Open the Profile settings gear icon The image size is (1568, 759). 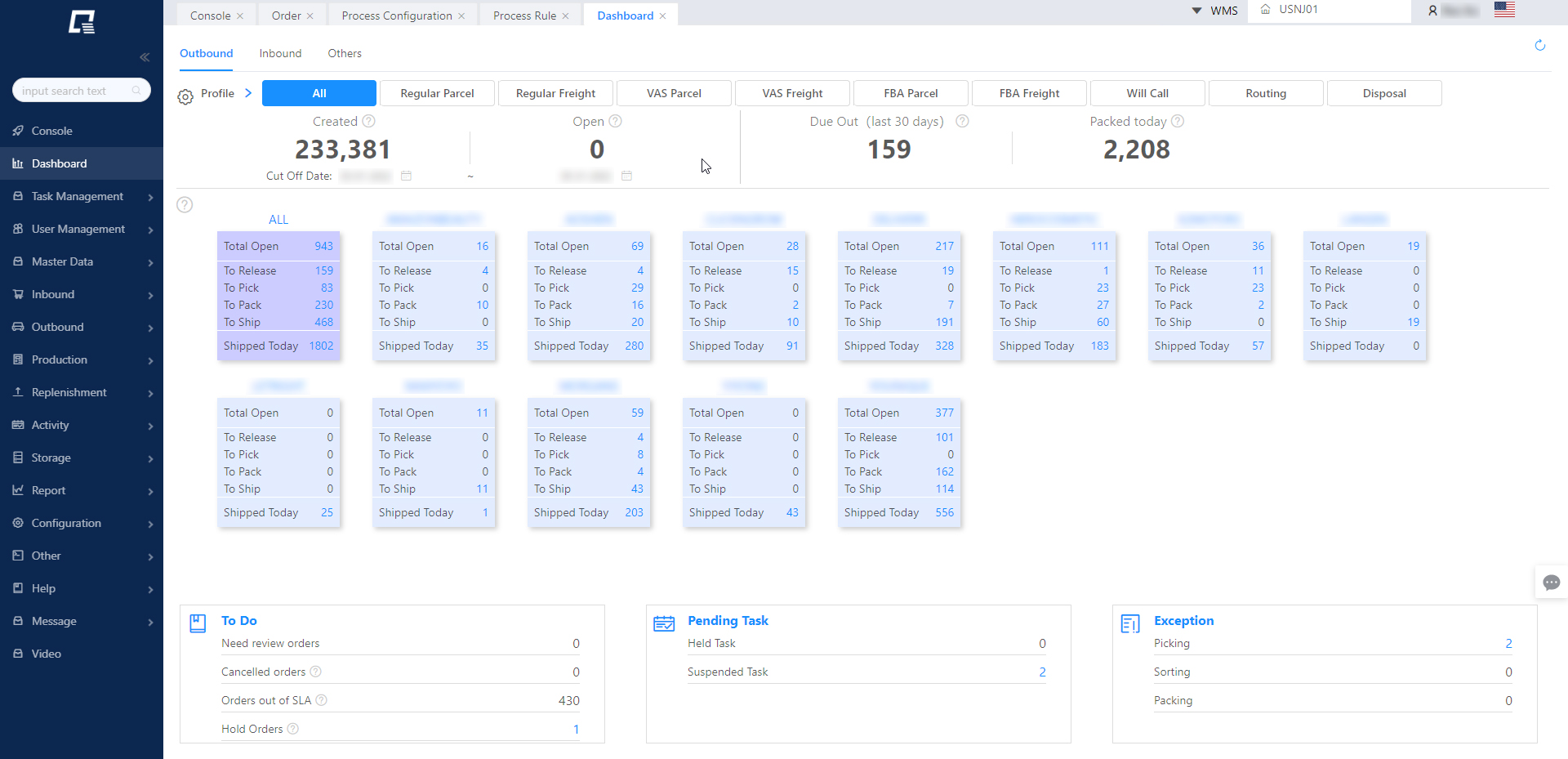point(185,97)
